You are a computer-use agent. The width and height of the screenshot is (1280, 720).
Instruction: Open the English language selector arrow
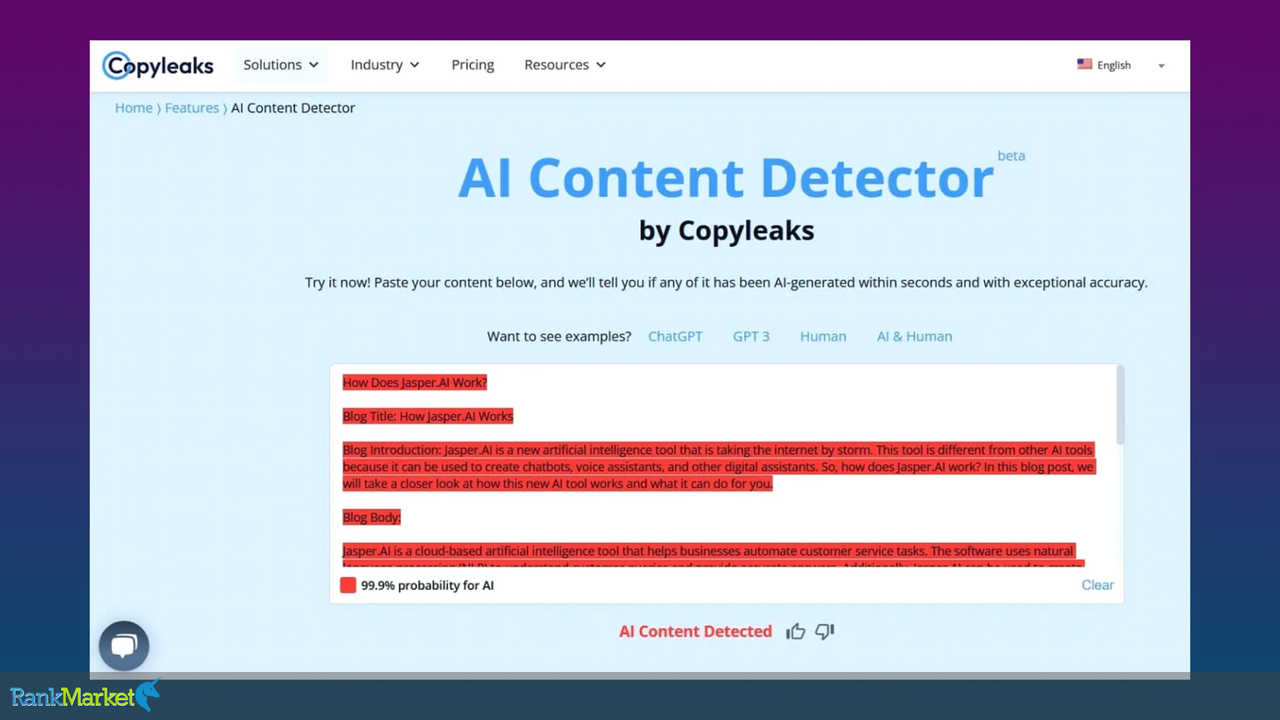click(x=1161, y=66)
